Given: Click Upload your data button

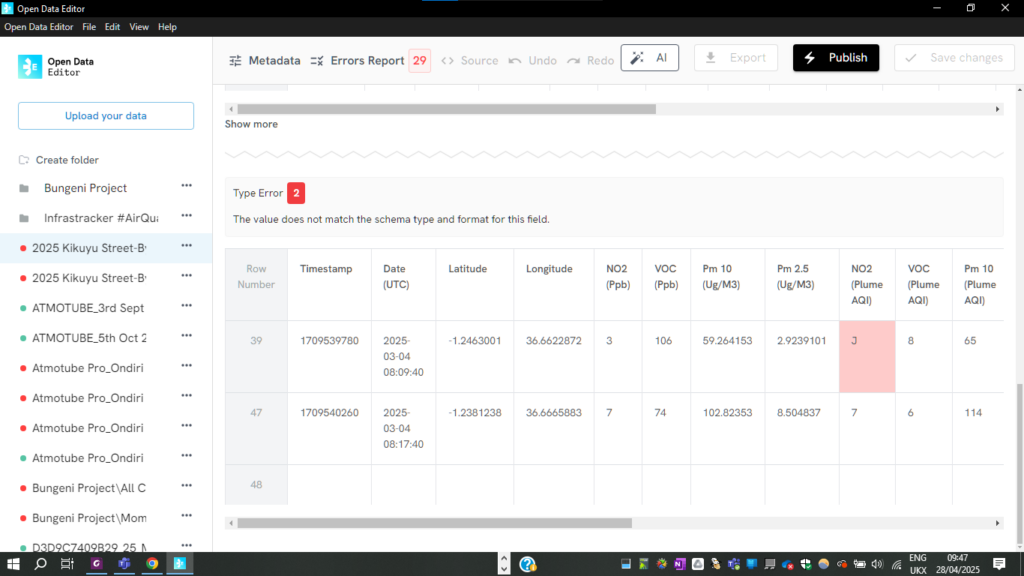Looking at the screenshot, I should click(106, 116).
